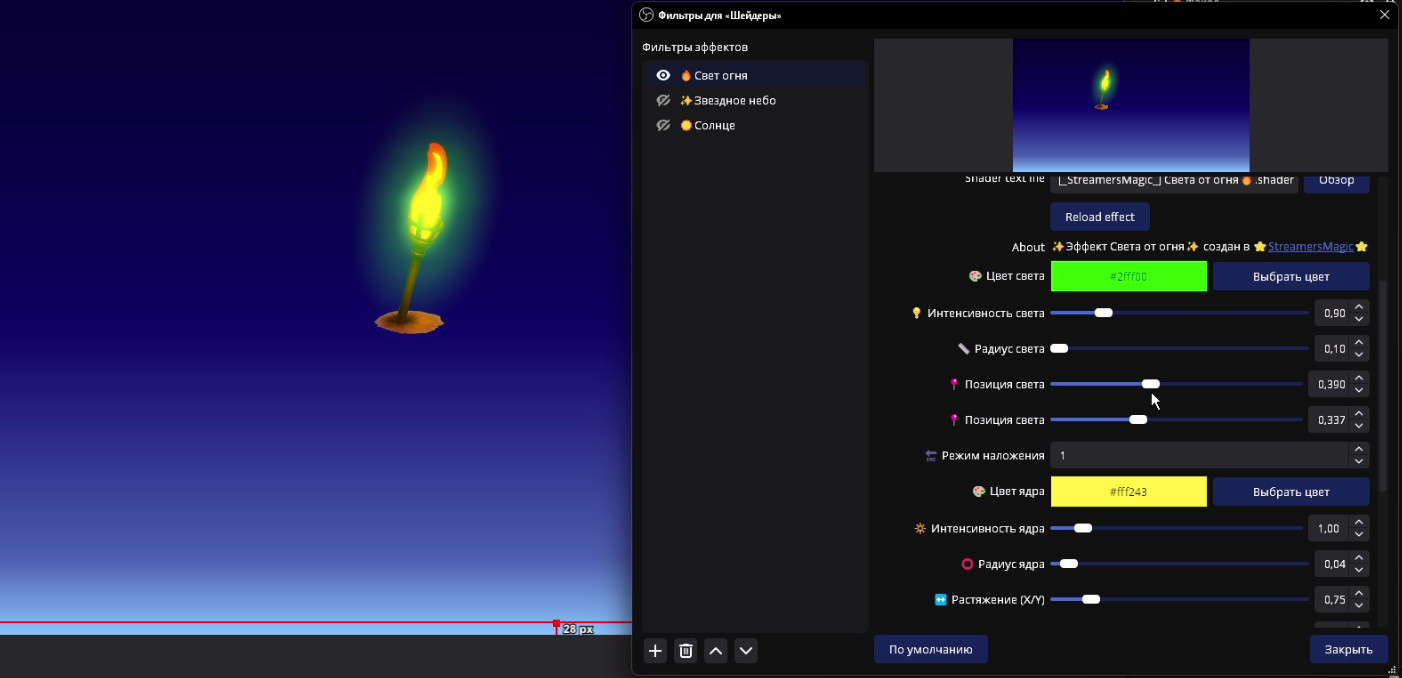
Task: Increase Режим наложения value with up arrow
Action: point(1359,450)
